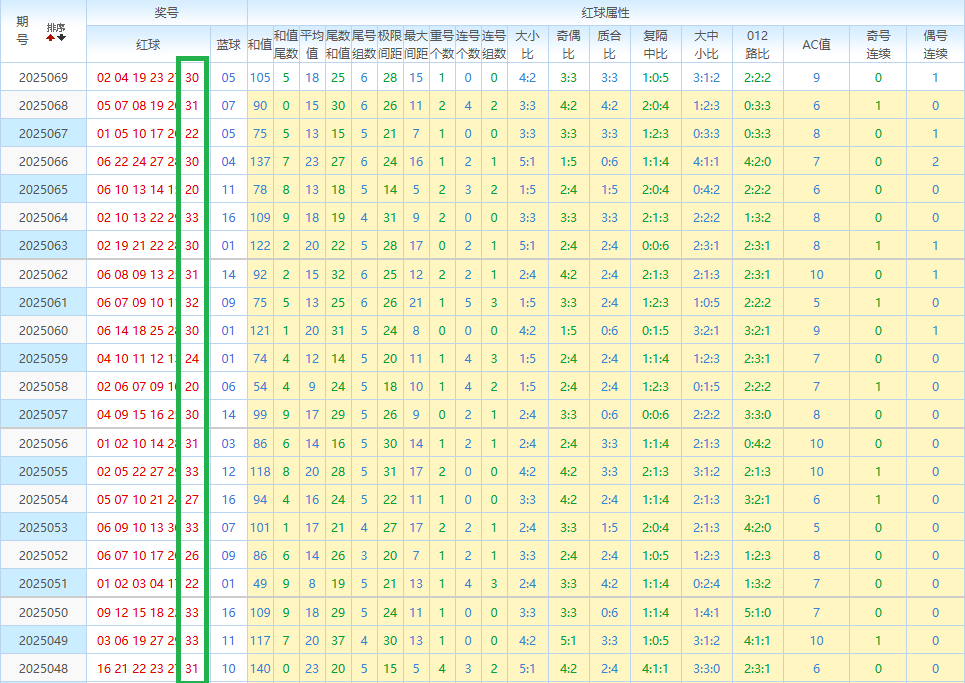The width and height of the screenshot is (965, 683).
Task: Click blue ball 10 in row 2025048
Action: click(228, 668)
